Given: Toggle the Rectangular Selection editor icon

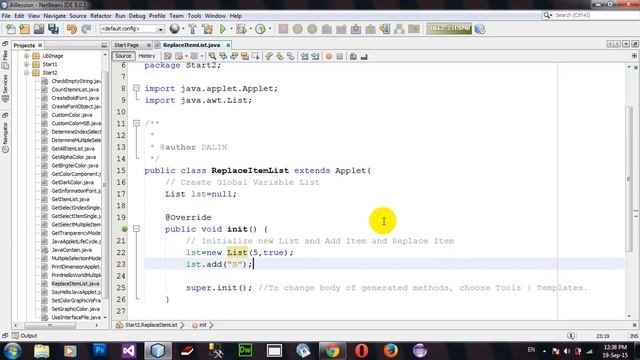Looking at the screenshot, I should (256, 56).
